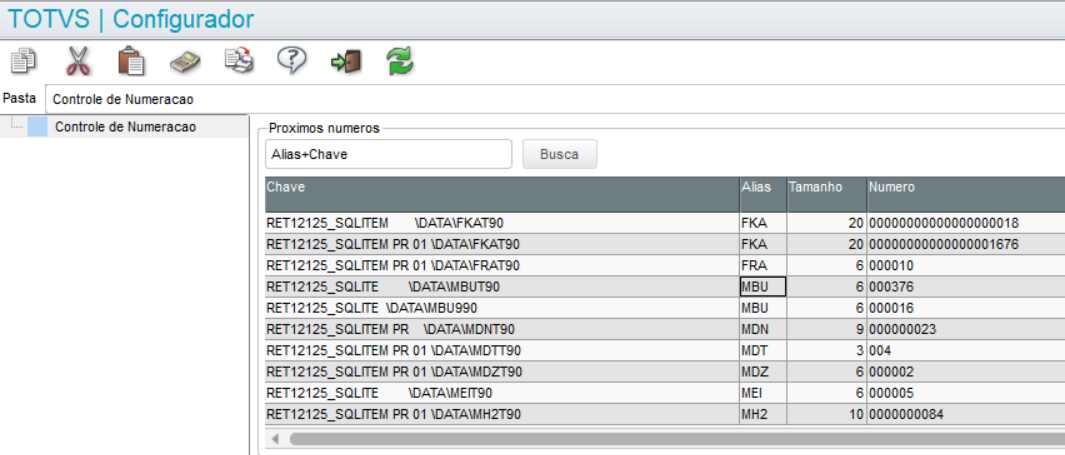Image resolution: width=1065 pixels, height=455 pixels.
Task: Click the Cut scissors toolbar icon
Action: click(x=78, y=61)
